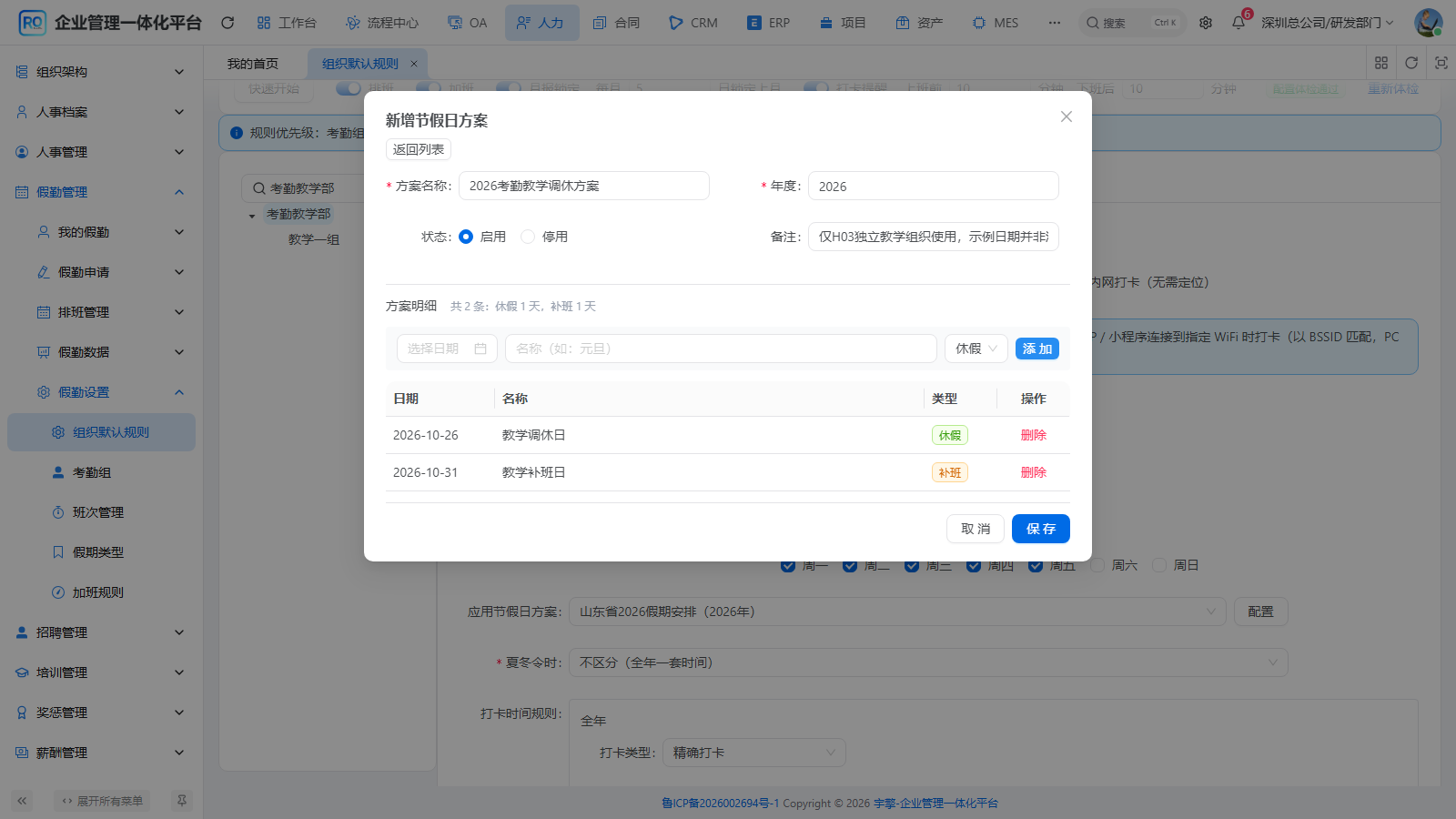The image size is (1456, 819).
Task: Click the 返回列表 button
Action: coord(419,149)
